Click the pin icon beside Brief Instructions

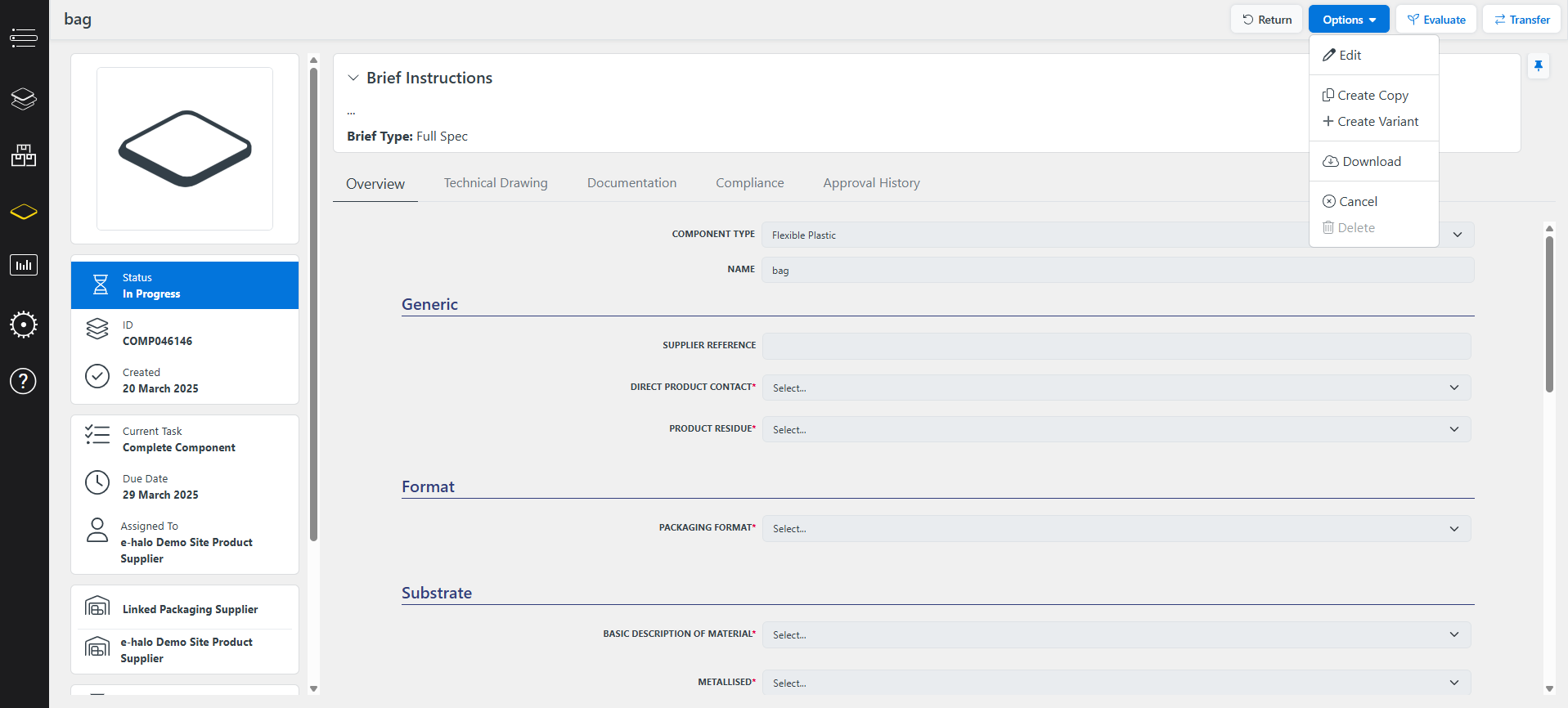tap(1539, 65)
